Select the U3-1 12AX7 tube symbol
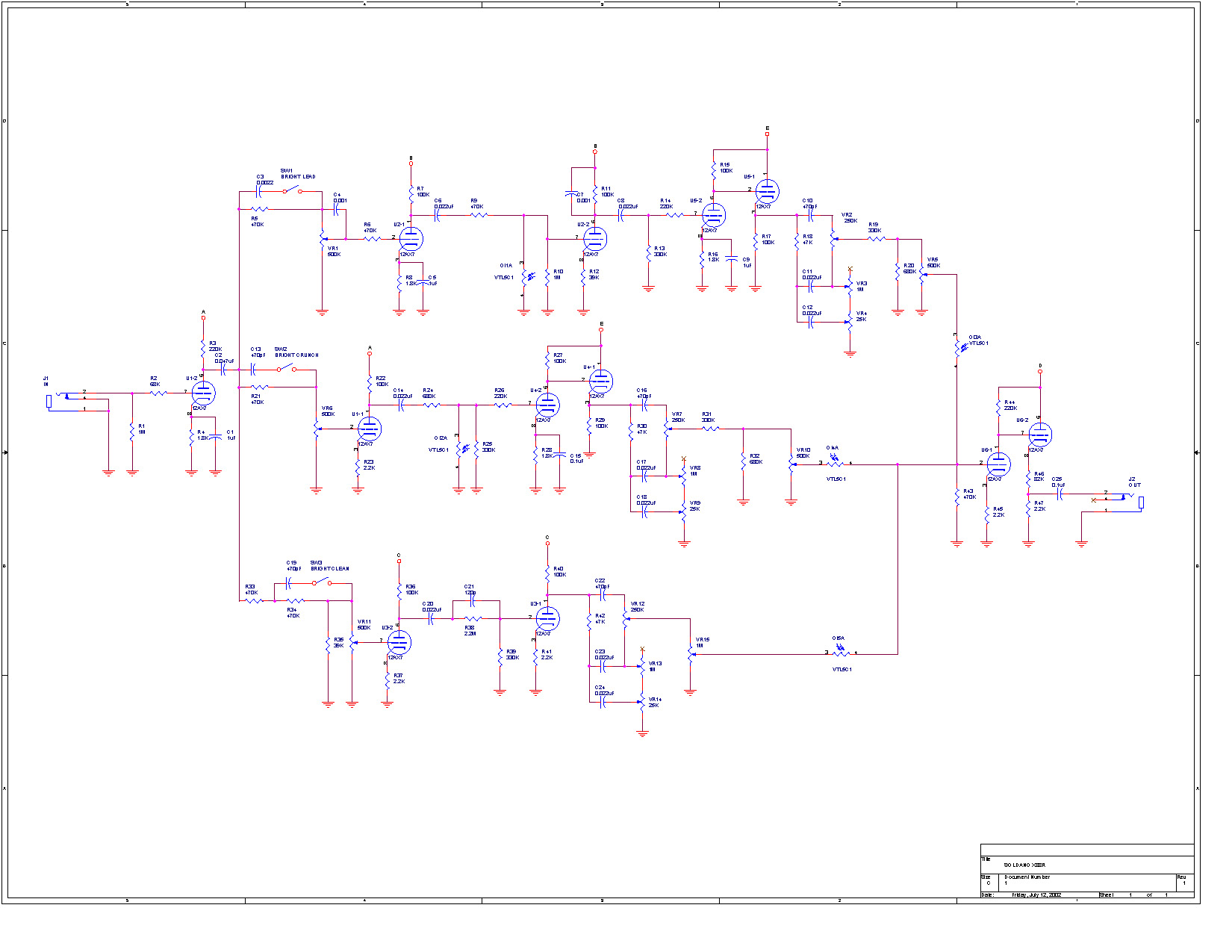1232x952 pixels. pos(547,619)
